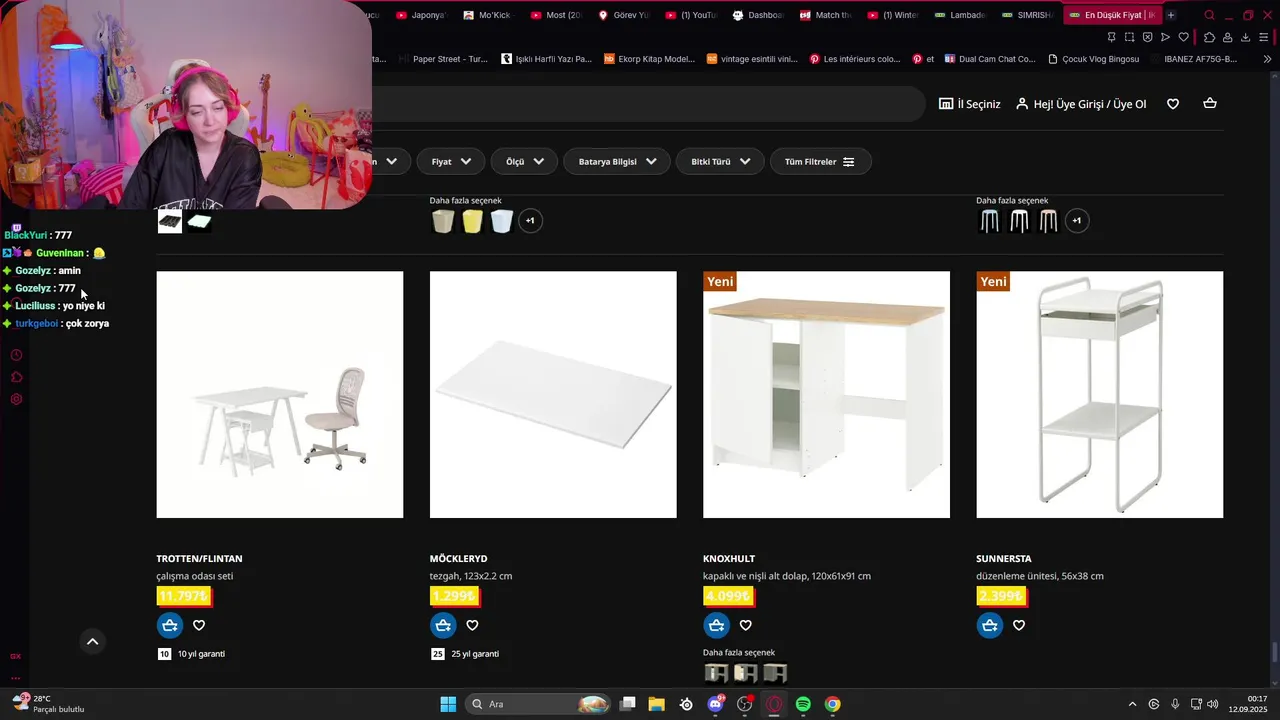Select the third stool variant thumbnail
The height and width of the screenshot is (720, 1280).
coord(1048,221)
